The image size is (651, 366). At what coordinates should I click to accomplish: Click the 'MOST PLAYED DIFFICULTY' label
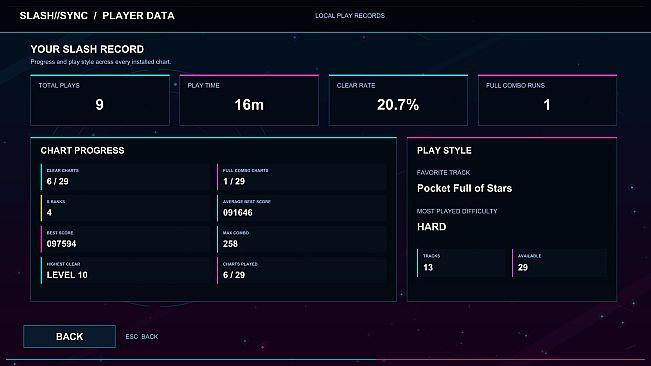[x=457, y=211]
